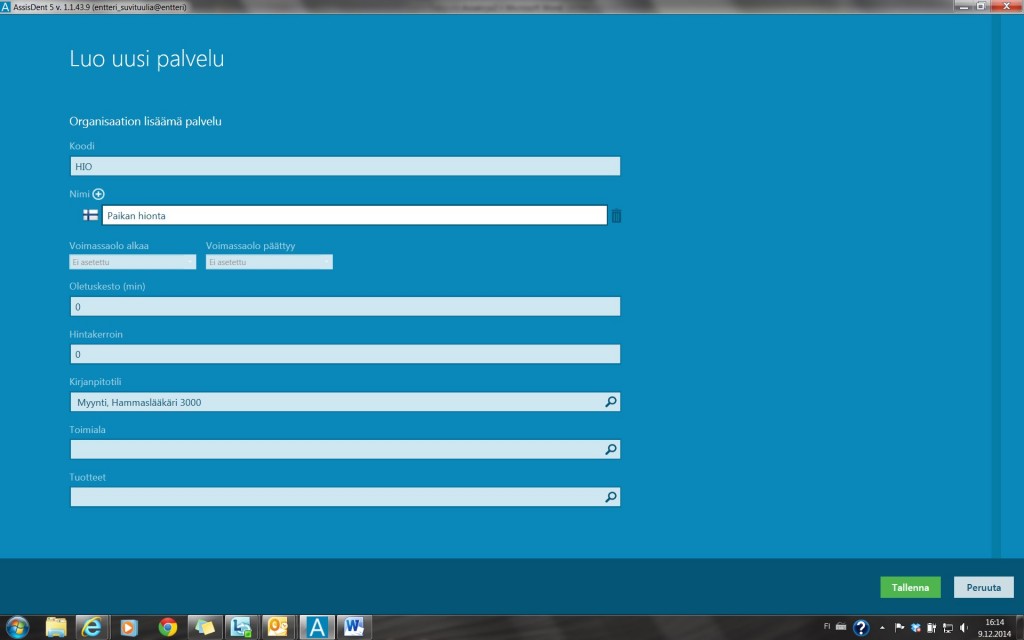Image resolution: width=1024 pixels, height=640 pixels.
Task: Click the Finnish flag language icon
Action: click(x=90, y=215)
